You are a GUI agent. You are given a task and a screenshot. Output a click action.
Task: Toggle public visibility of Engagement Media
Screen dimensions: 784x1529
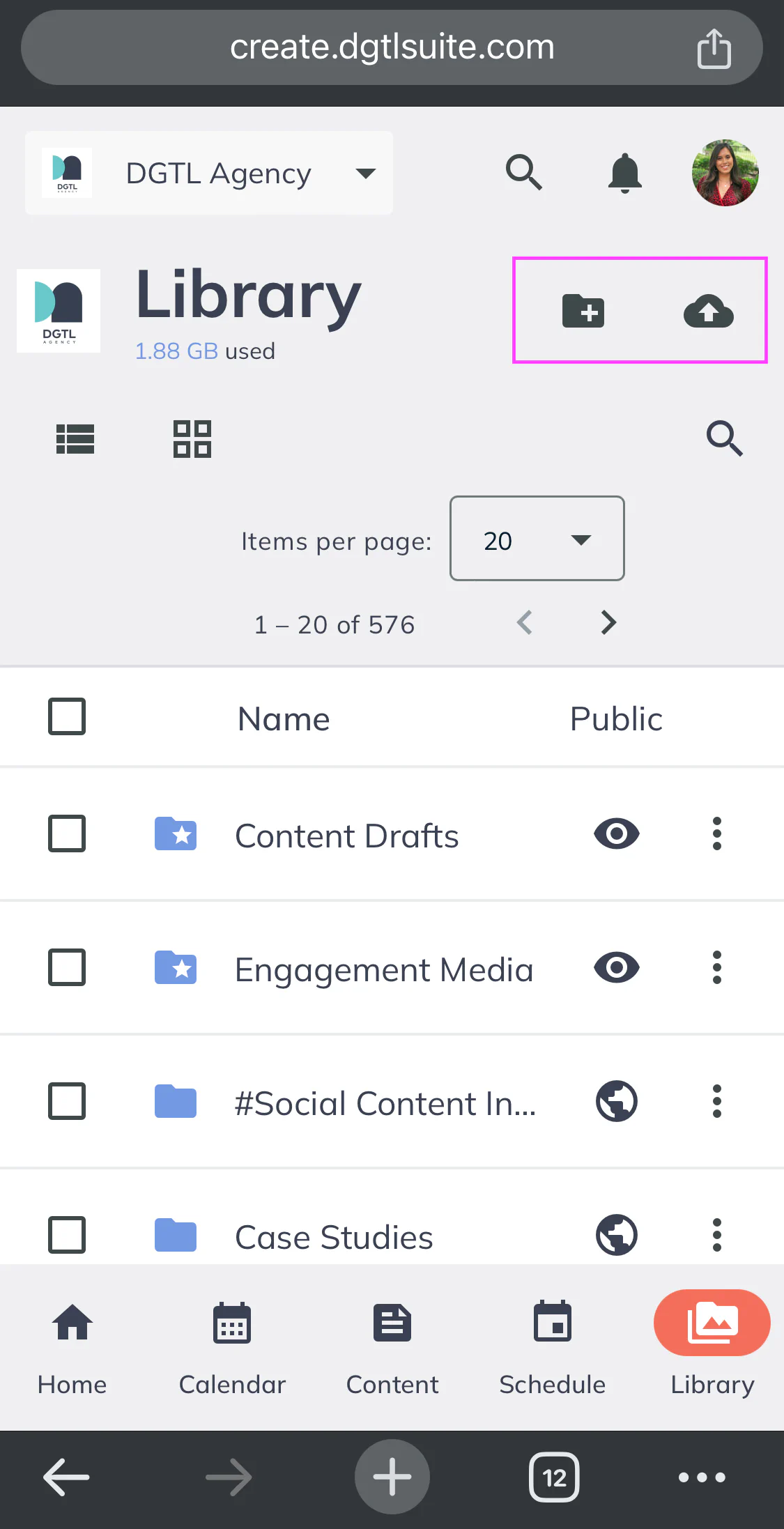(617, 968)
